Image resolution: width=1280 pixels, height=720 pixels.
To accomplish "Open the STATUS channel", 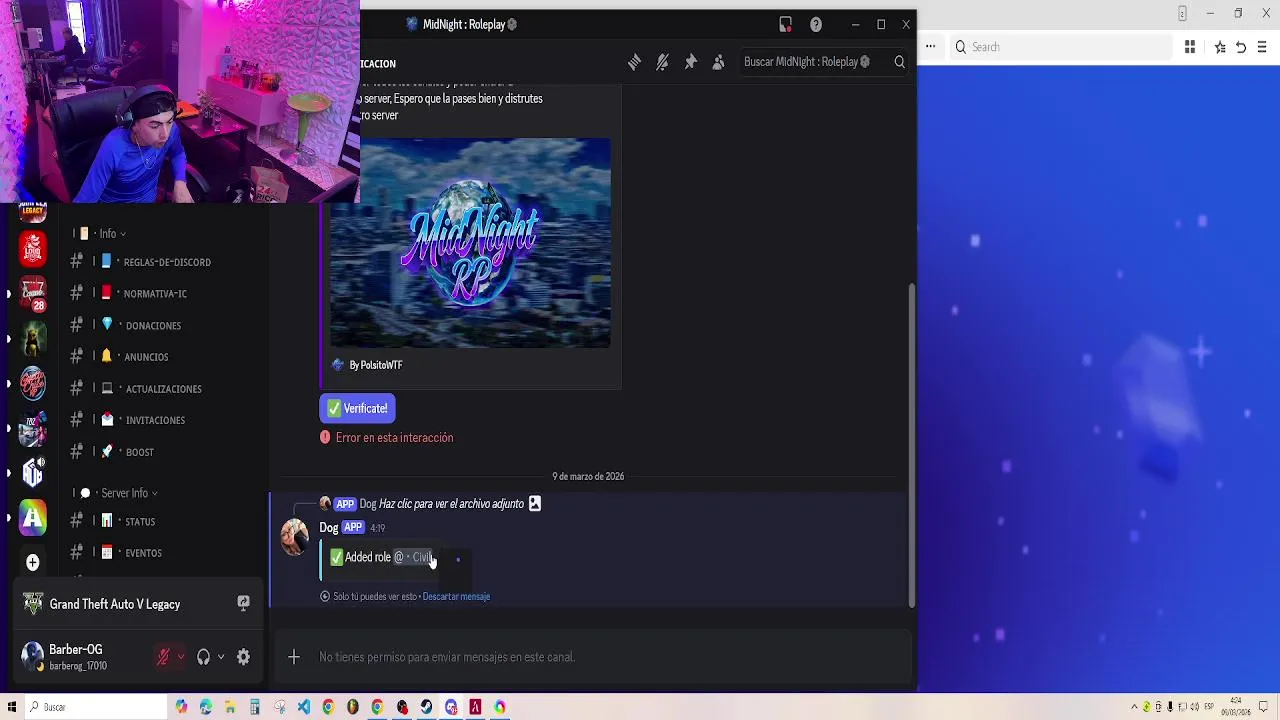I will pos(141,521).
